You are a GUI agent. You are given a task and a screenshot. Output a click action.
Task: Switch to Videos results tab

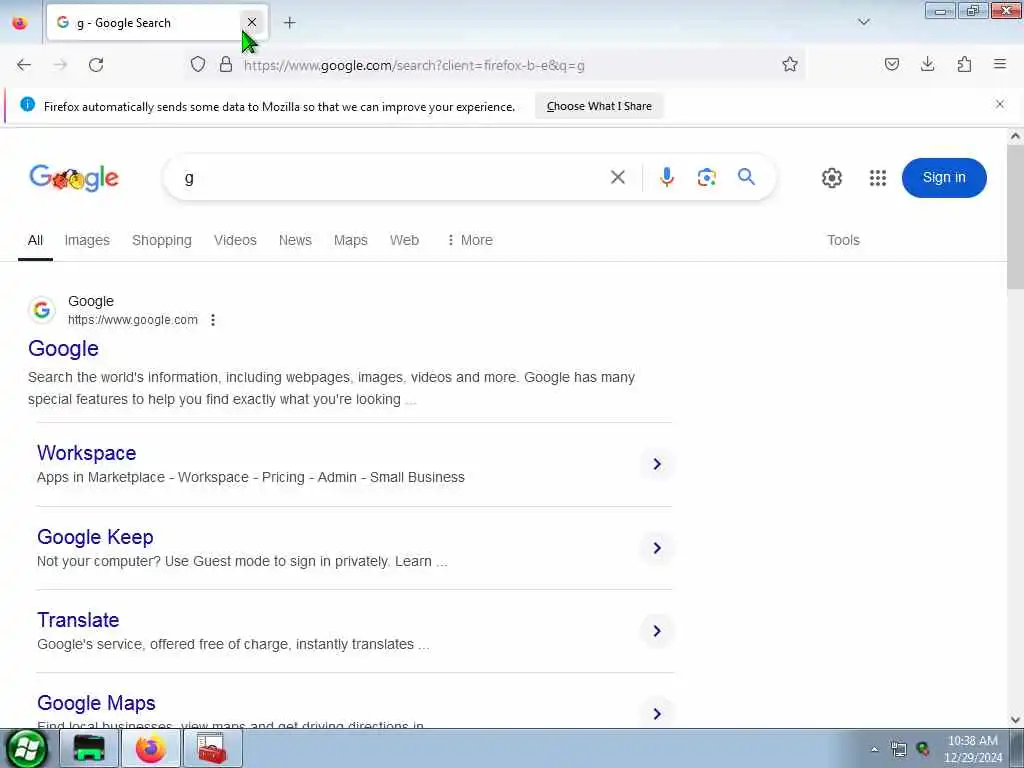point(235,240)
